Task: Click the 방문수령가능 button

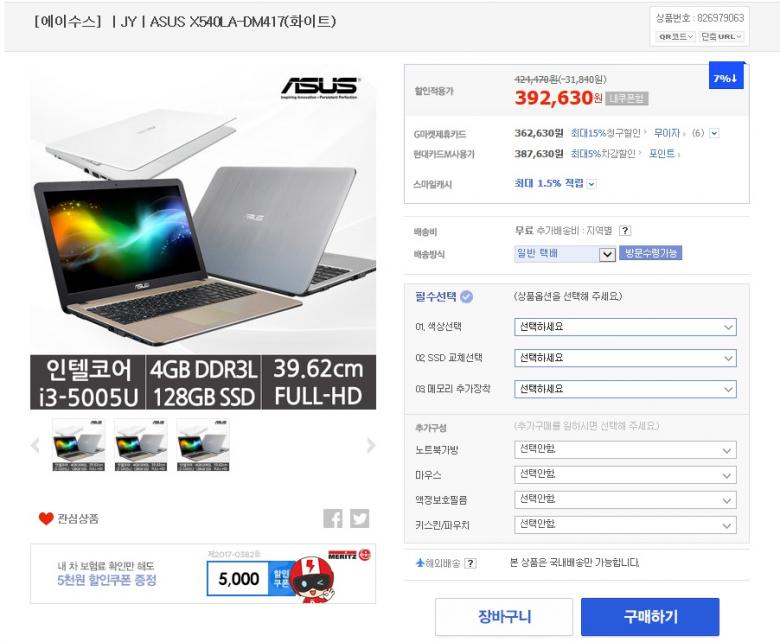Action: [650, 253]
